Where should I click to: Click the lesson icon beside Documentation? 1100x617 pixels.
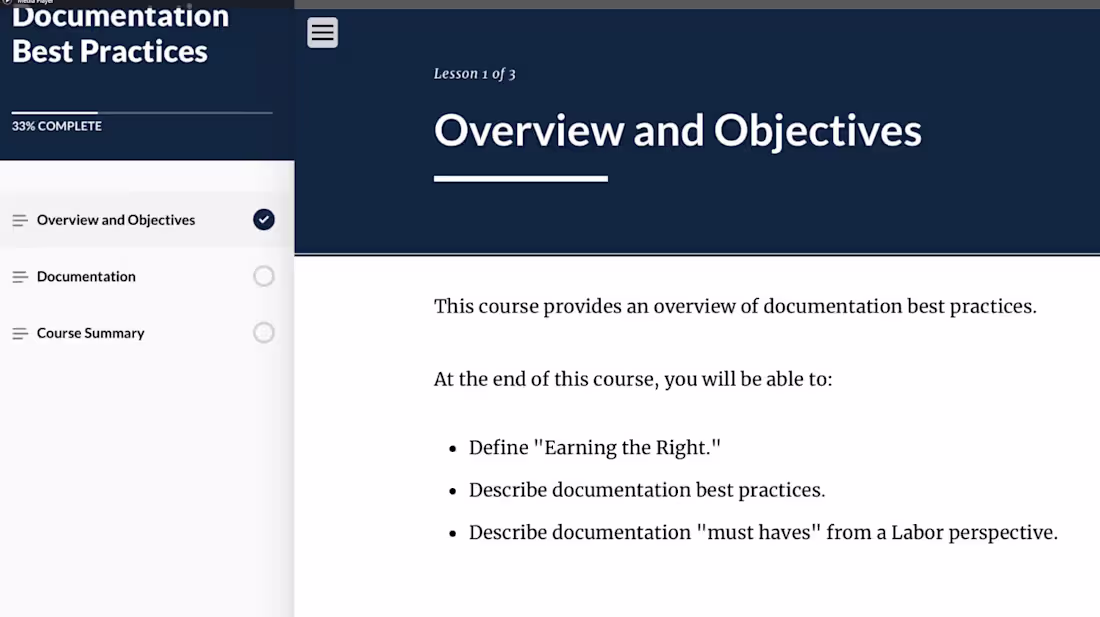tap(19, 276)
